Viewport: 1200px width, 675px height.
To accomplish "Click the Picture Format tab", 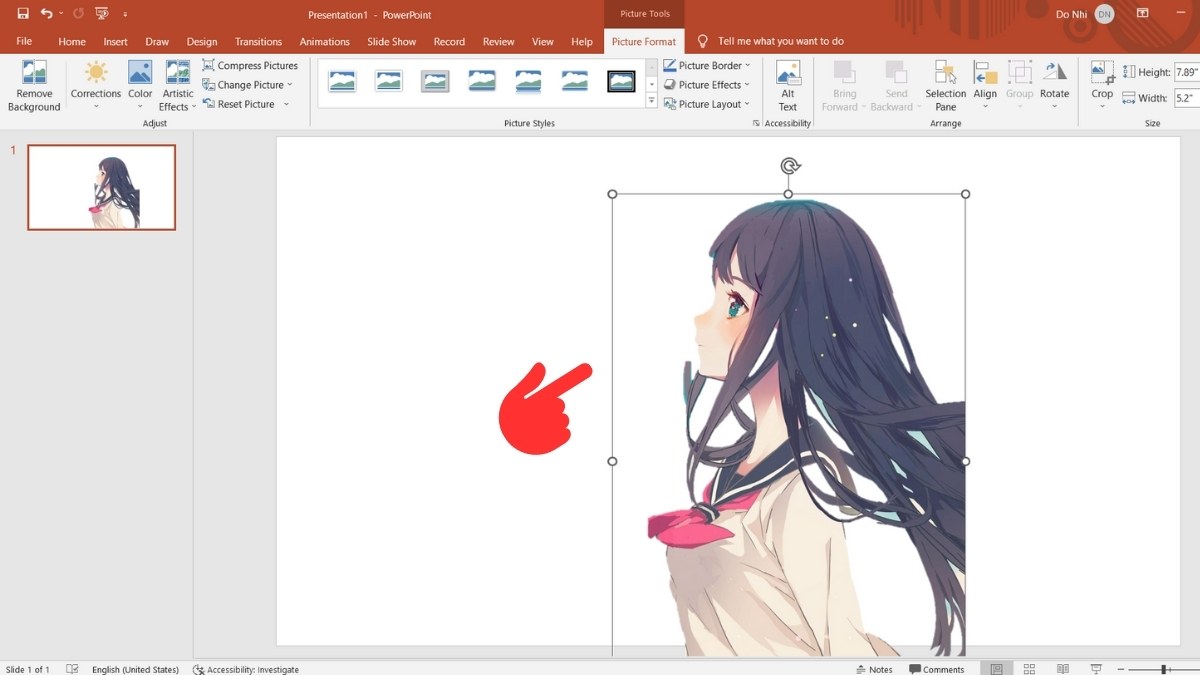I will point(644,42).
